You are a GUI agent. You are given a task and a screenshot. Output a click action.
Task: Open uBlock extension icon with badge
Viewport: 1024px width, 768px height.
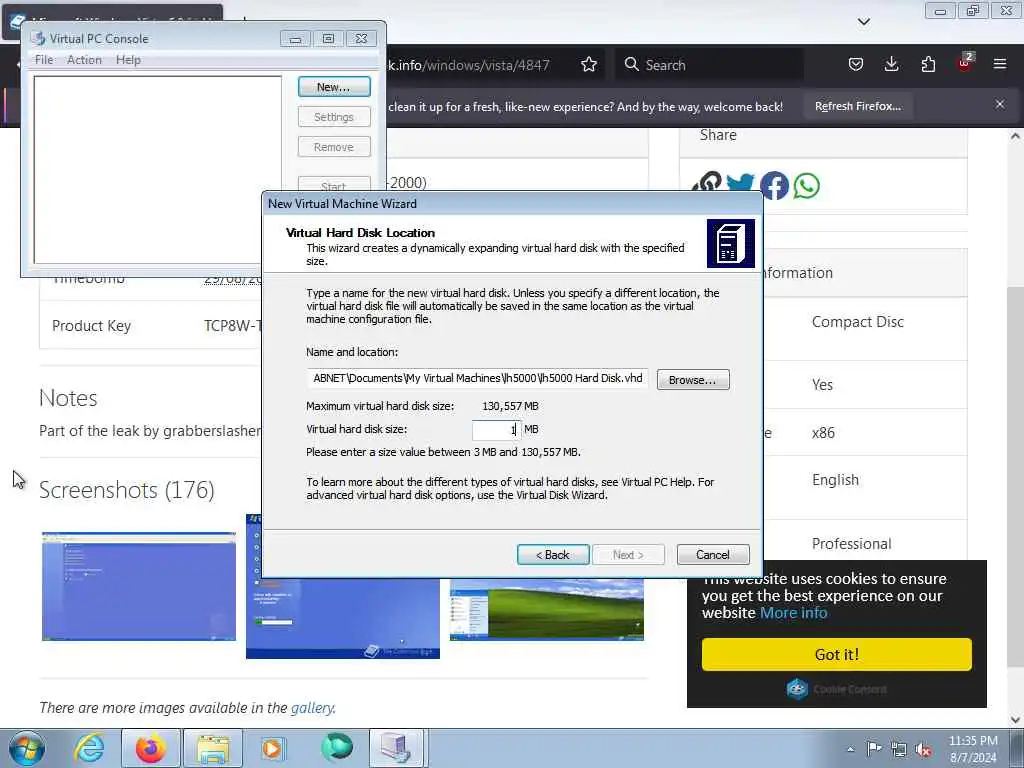[x=965, y=63]
